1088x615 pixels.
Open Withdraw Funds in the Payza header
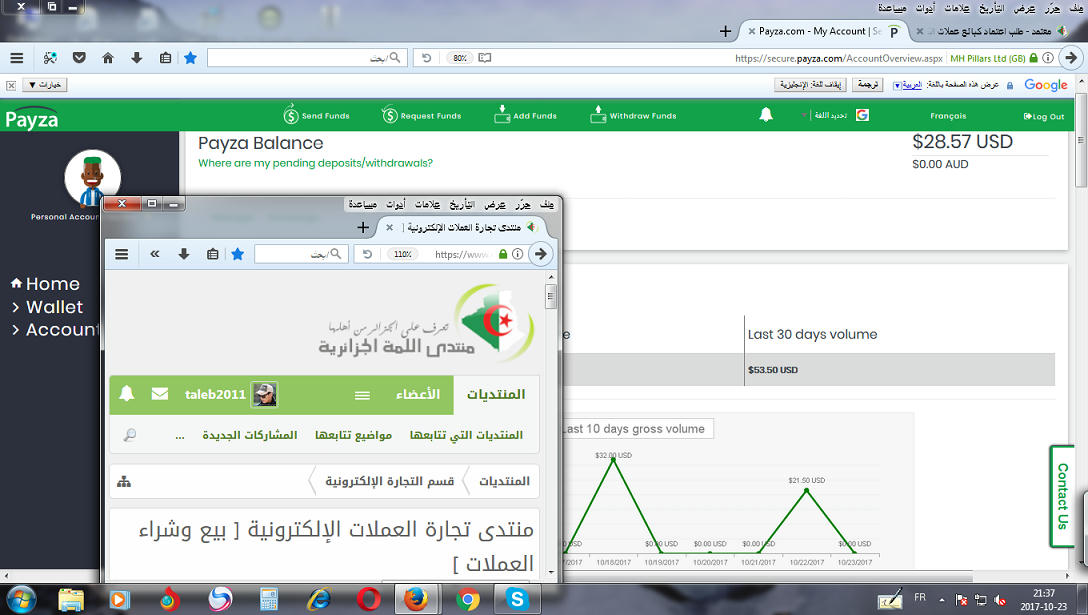pos(633,116)
